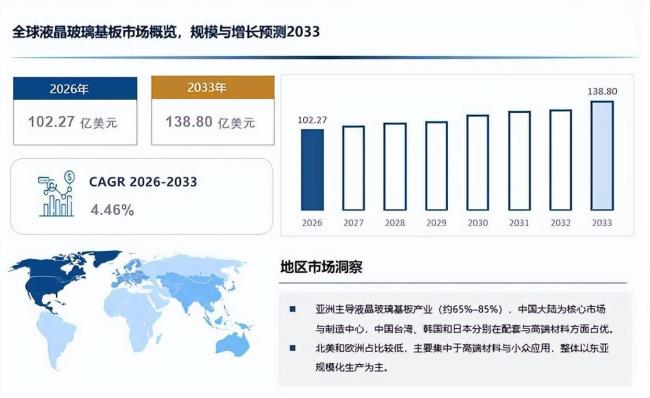This screenshot has width=650, height=398.
Task: Click the CAGR chart-and-dollar icon
Action: [56, 194]
